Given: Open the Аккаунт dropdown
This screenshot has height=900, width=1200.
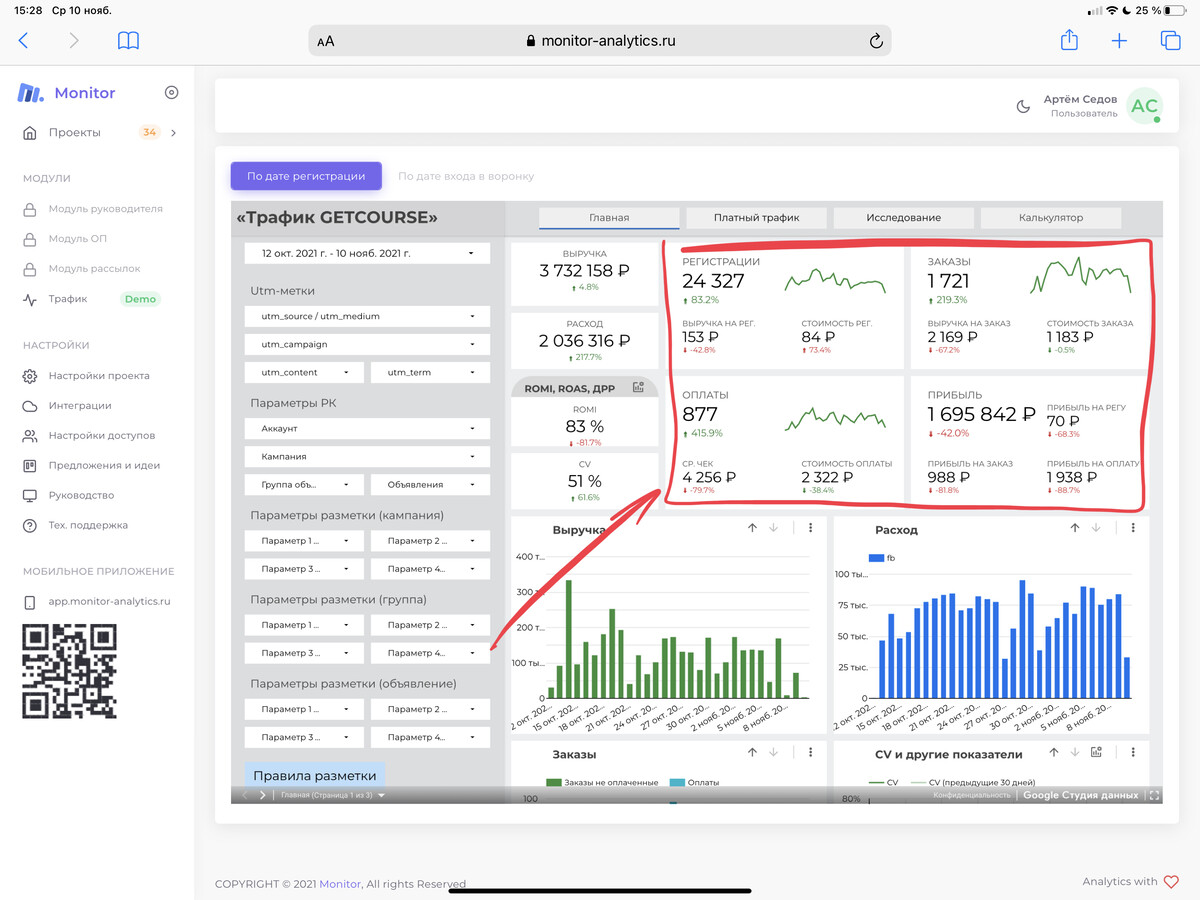Looking at the screenshot, I should point(367,428).
